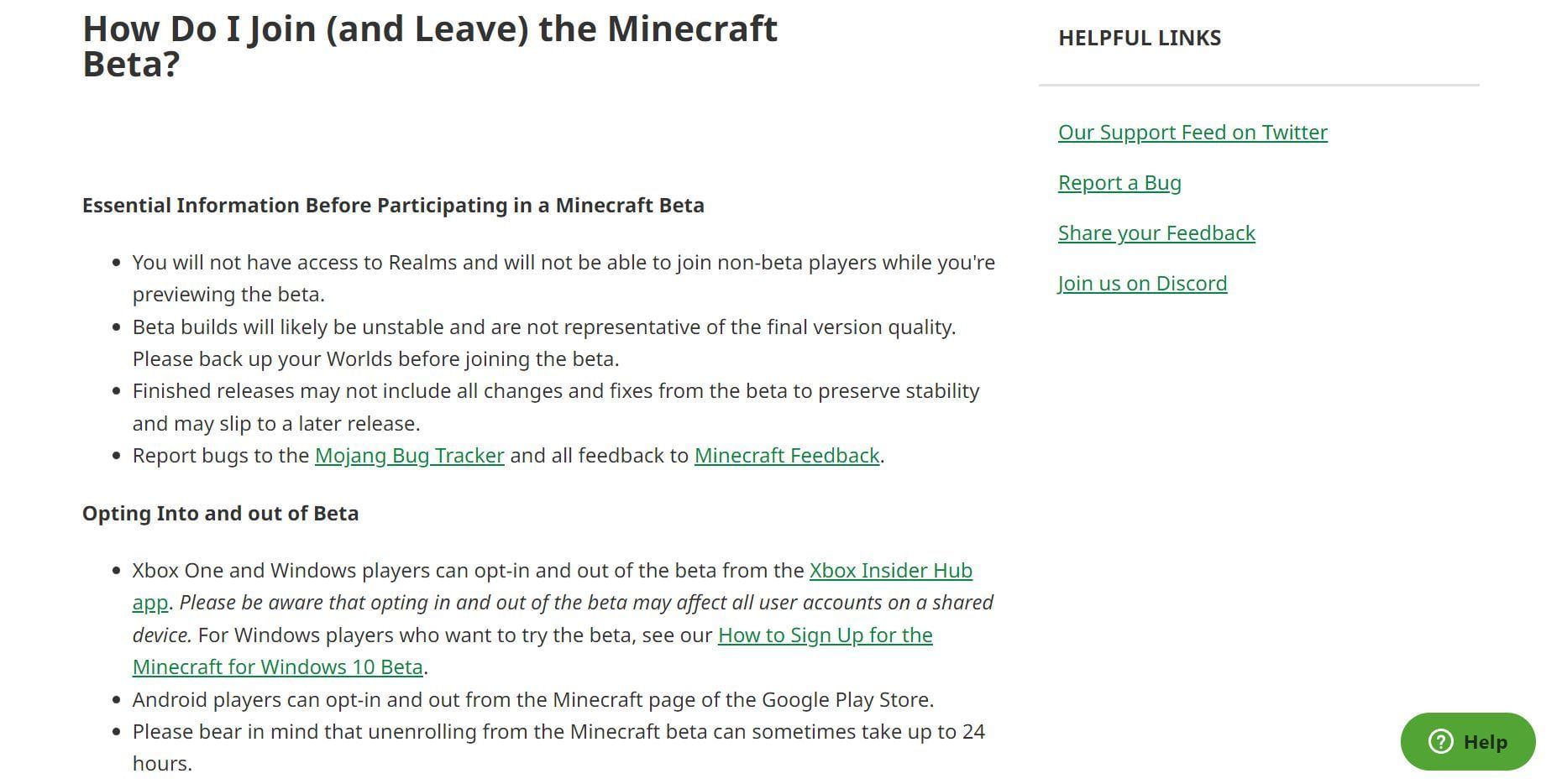The width and height of the screenshot is (1562, 784).
Task: Open the Mojang Bug Tracker link
Action: (409, 456)
